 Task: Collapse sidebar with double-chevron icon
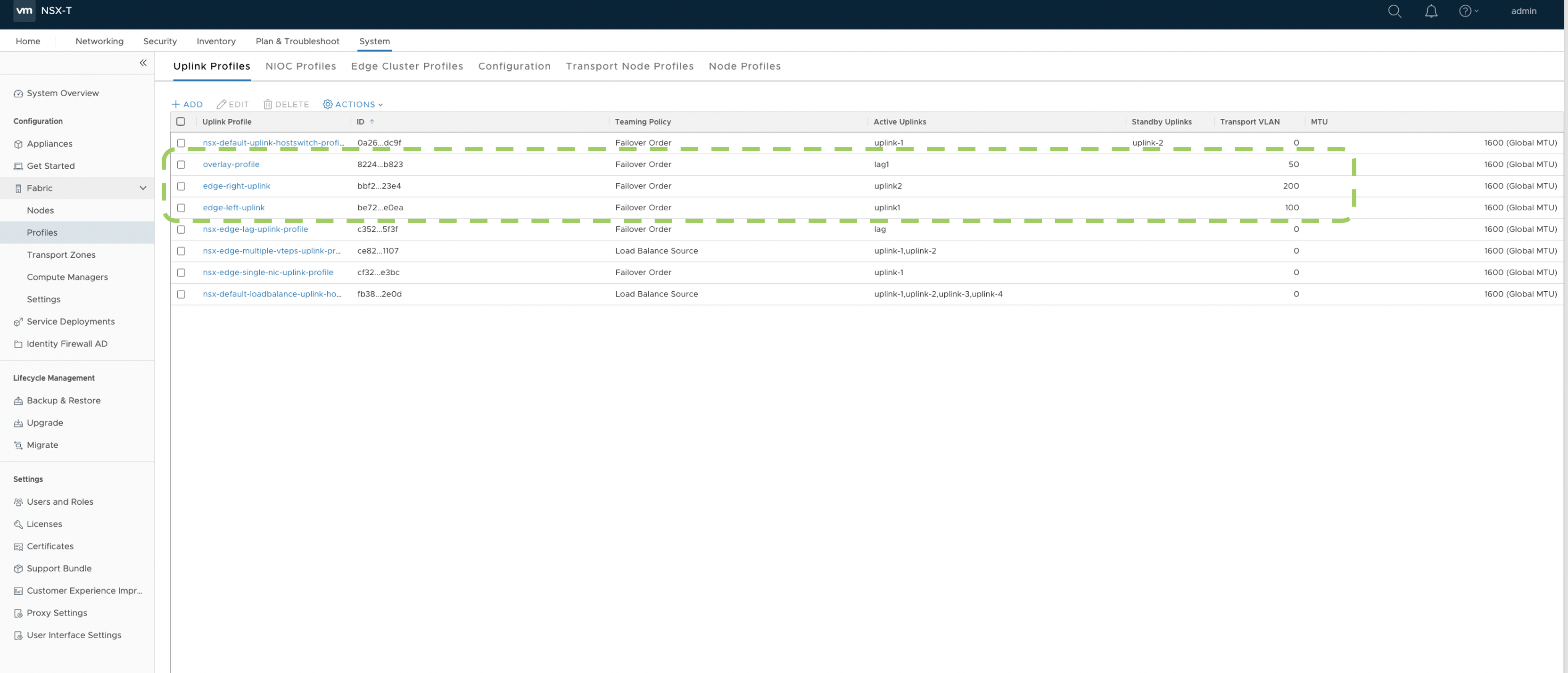tap(143, 63)
